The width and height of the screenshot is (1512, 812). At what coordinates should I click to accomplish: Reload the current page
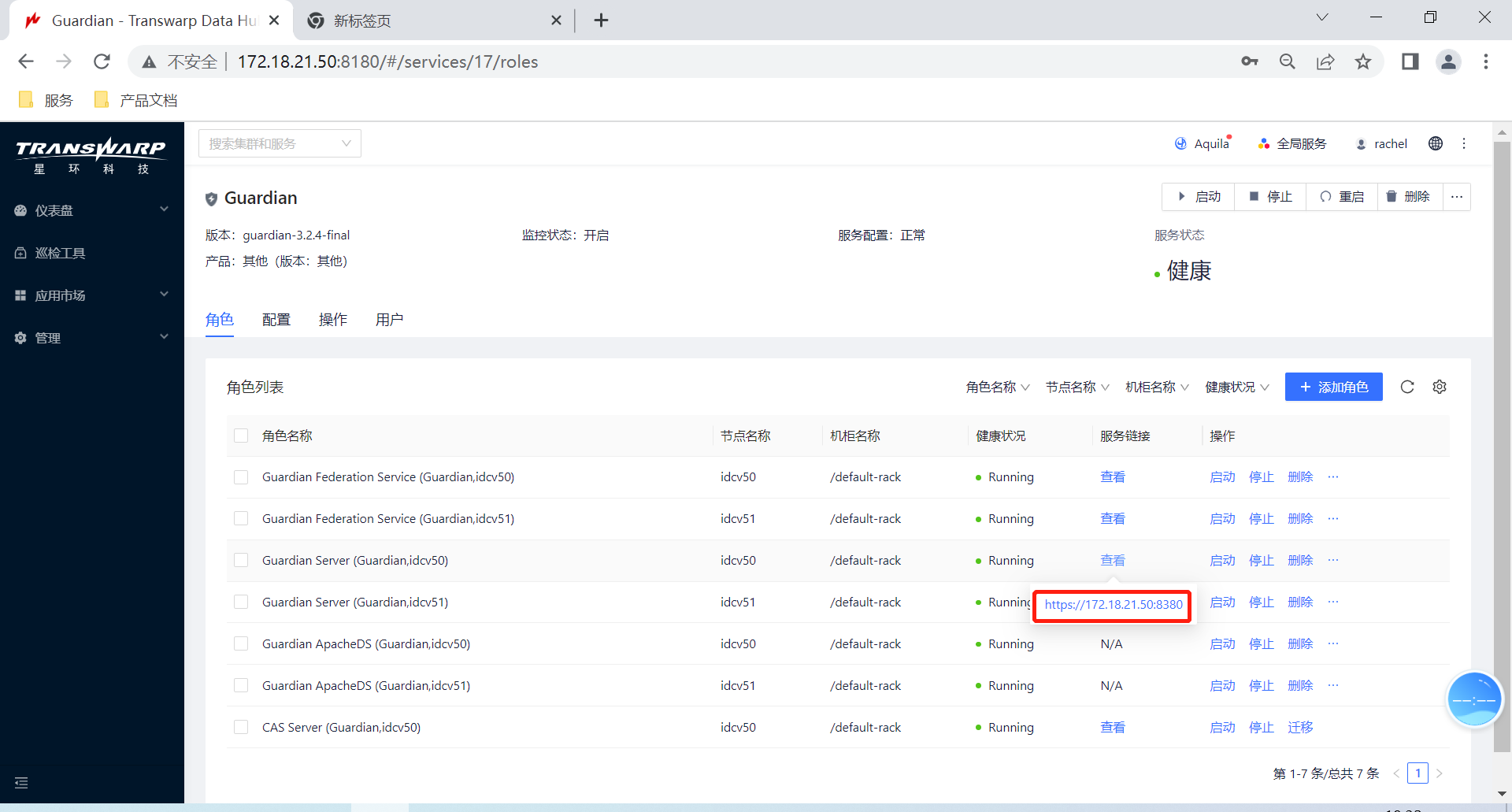tap(102, 61)
